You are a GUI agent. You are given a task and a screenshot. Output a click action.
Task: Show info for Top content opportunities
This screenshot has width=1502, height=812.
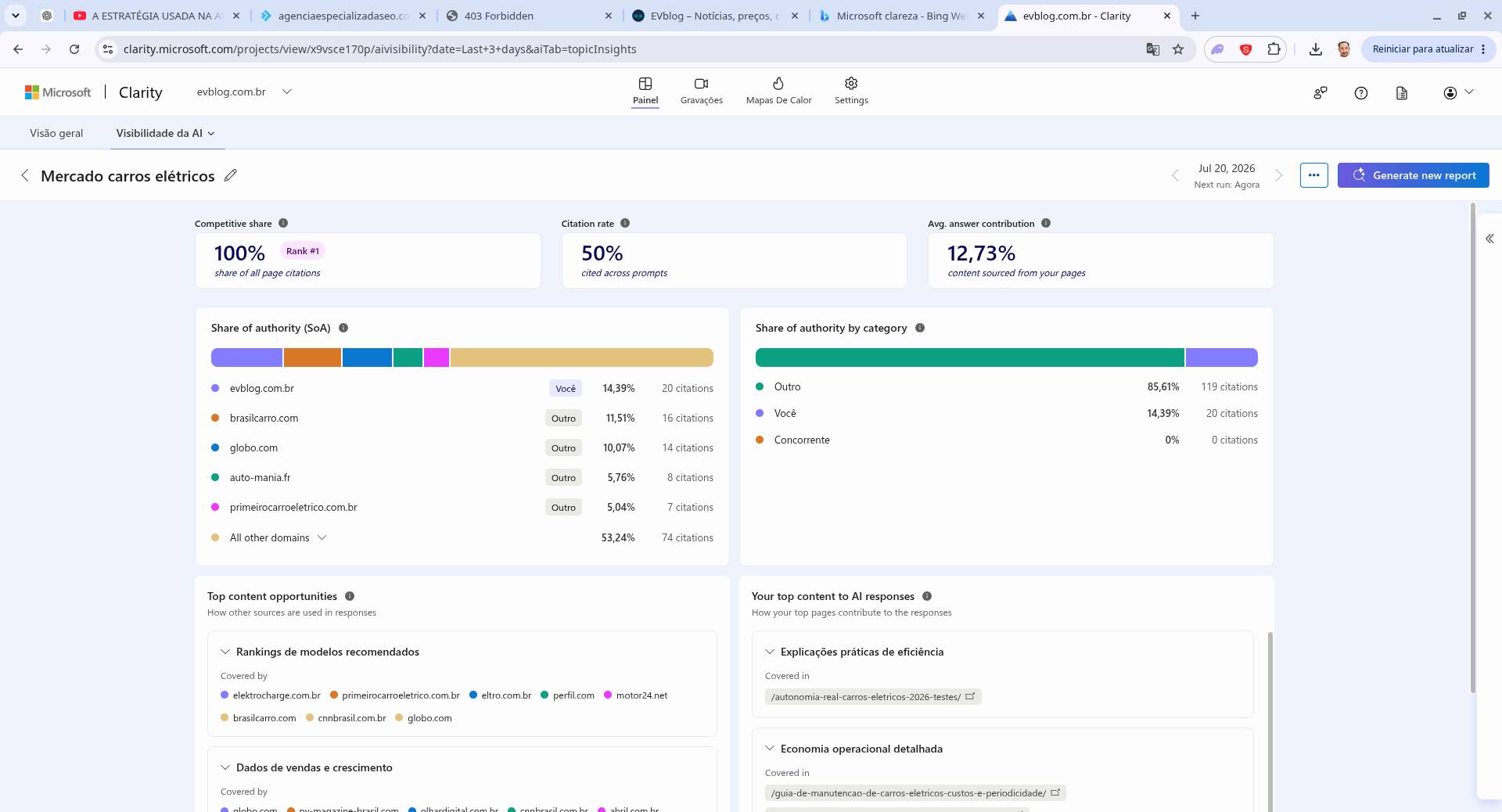point(350,596)
